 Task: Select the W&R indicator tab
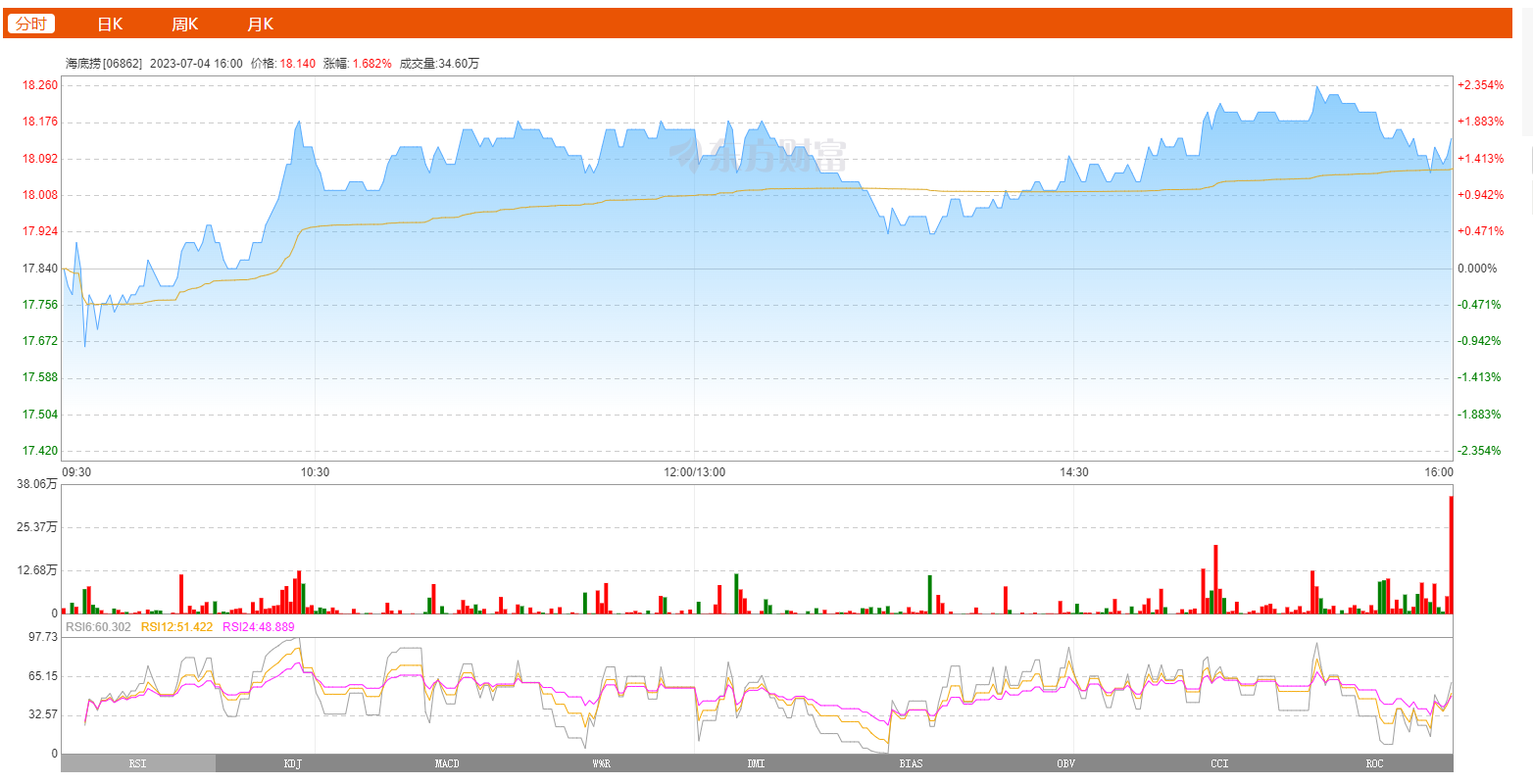coord(602,763)
